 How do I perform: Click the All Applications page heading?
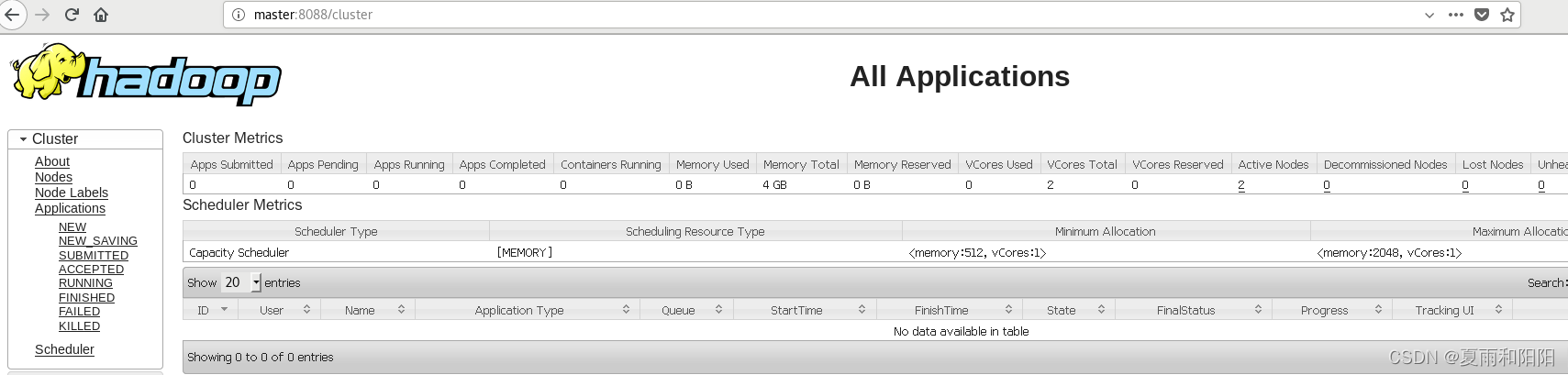click(x=960, y=76)
